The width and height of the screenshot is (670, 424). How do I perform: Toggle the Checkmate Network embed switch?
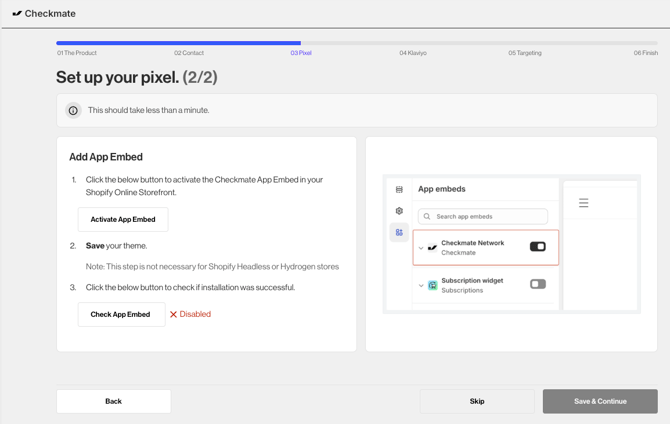pos(538,247)
